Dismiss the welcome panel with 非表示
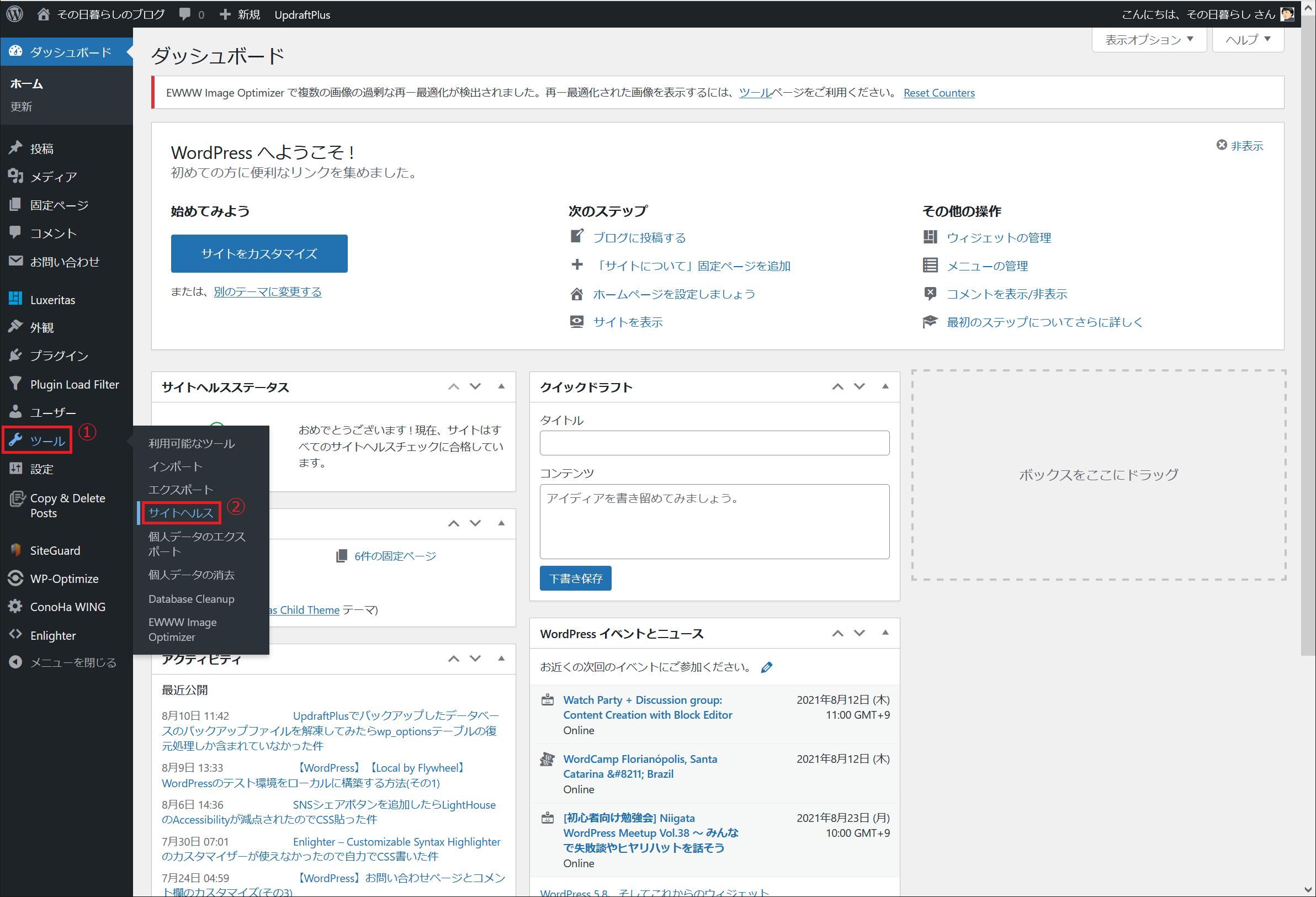 tap(1240, 146)
